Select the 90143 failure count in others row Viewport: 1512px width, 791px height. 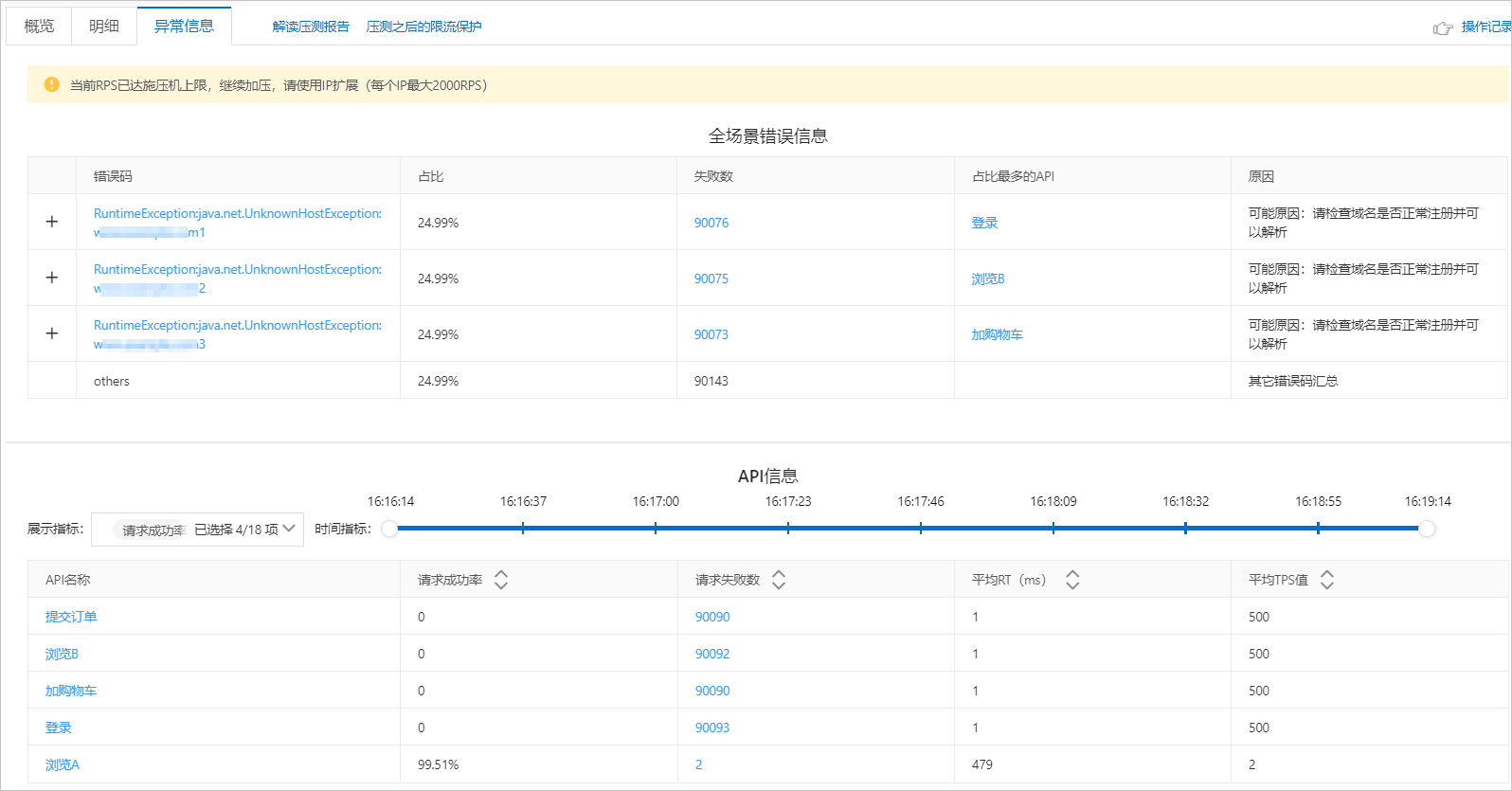(x=711, y=381)
